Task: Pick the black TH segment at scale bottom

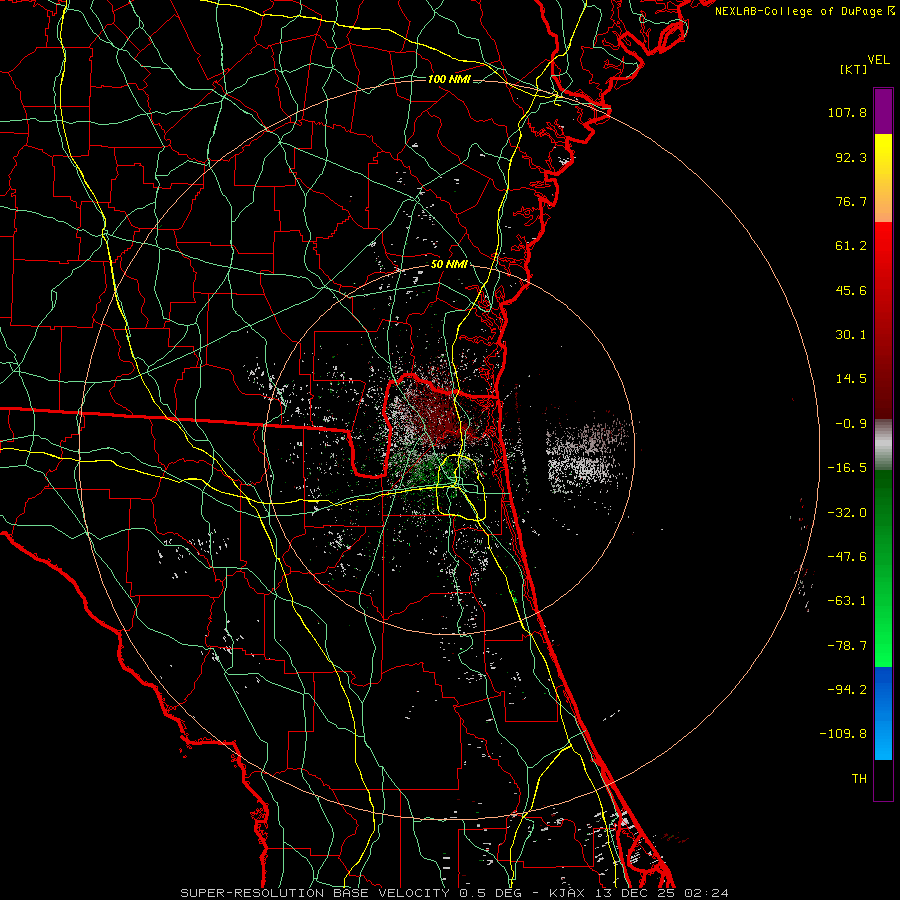Action: tap(883, 779)
